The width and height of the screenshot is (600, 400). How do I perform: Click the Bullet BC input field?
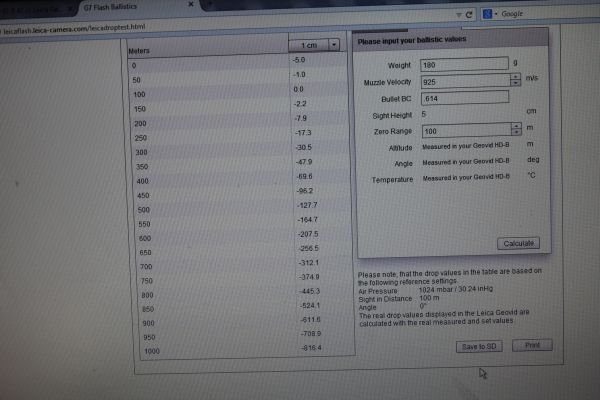coord(465,98)
